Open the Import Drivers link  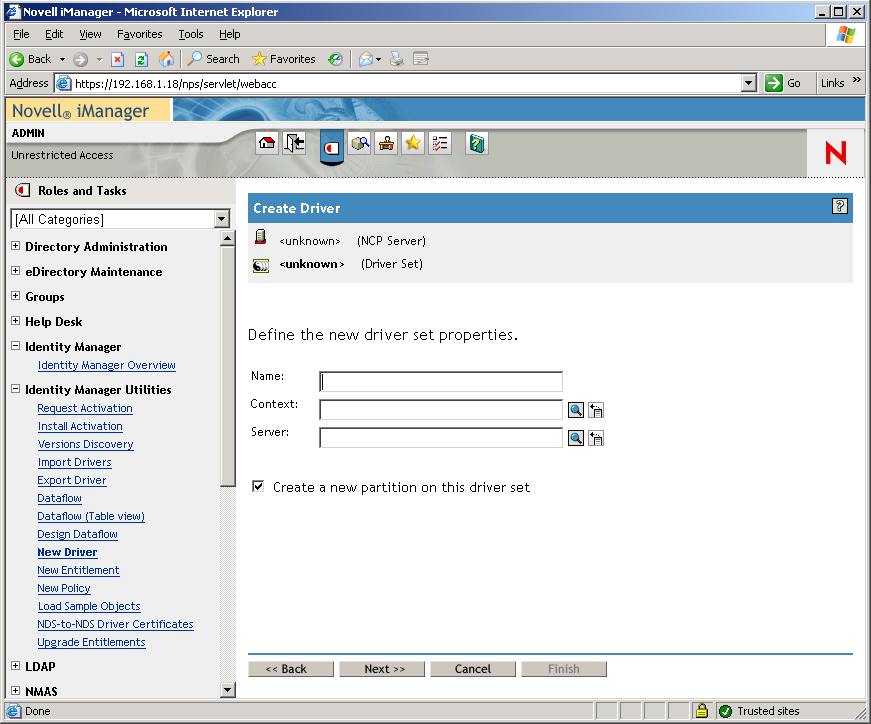pyautogui.click(x=74, y=462)
